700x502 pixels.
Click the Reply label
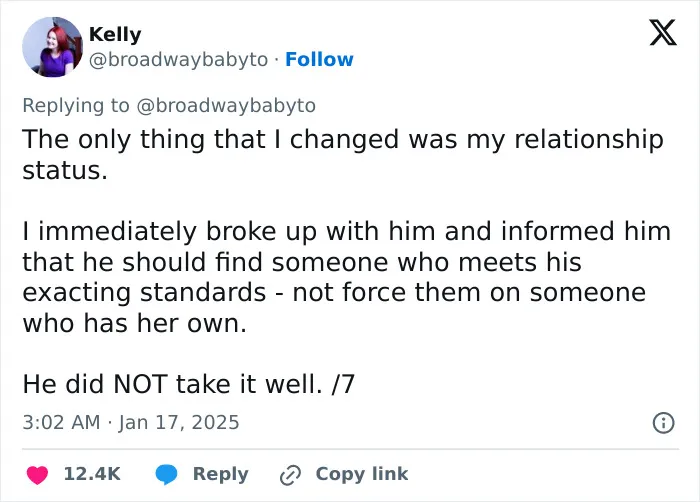(221, 474)
